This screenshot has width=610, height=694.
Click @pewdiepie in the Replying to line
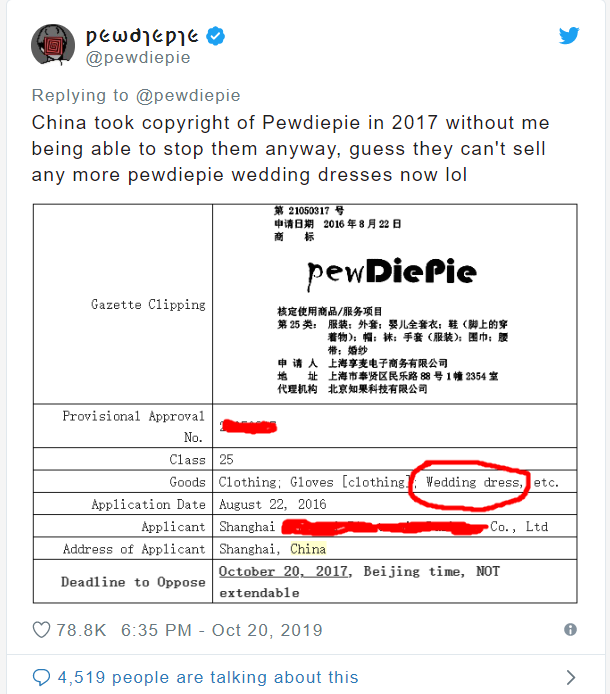click(x=188, y=96)
